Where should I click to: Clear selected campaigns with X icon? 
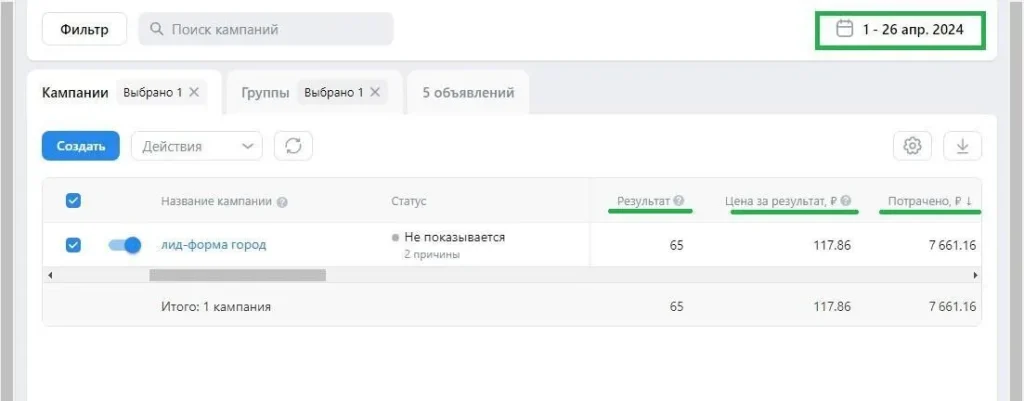click(x=194, y=92)
